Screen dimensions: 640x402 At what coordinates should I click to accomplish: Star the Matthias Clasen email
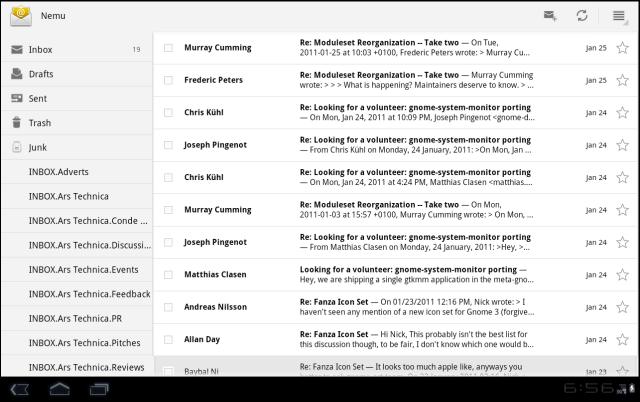(622, 274)
